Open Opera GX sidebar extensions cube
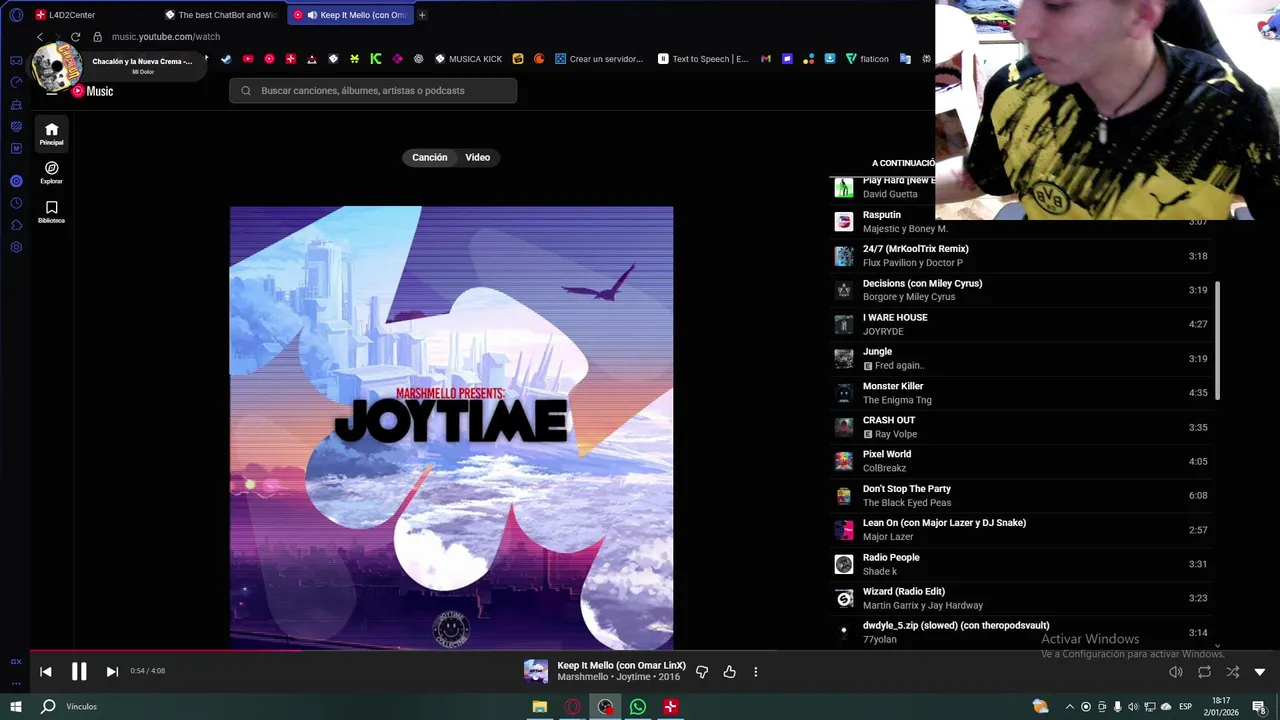The image size is (1280, 720). coord(16,225)
